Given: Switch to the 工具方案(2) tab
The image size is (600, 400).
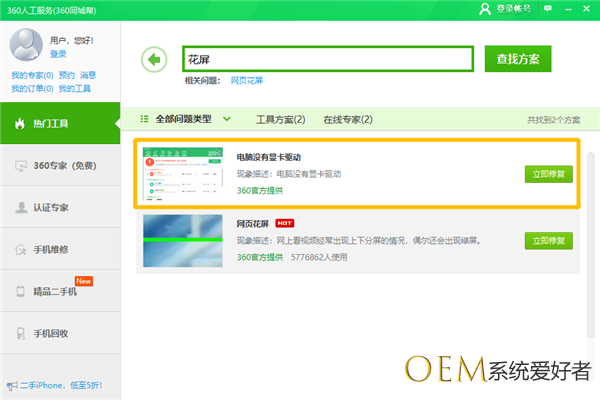Looking at the screenshot, I should tap(280, 119).
